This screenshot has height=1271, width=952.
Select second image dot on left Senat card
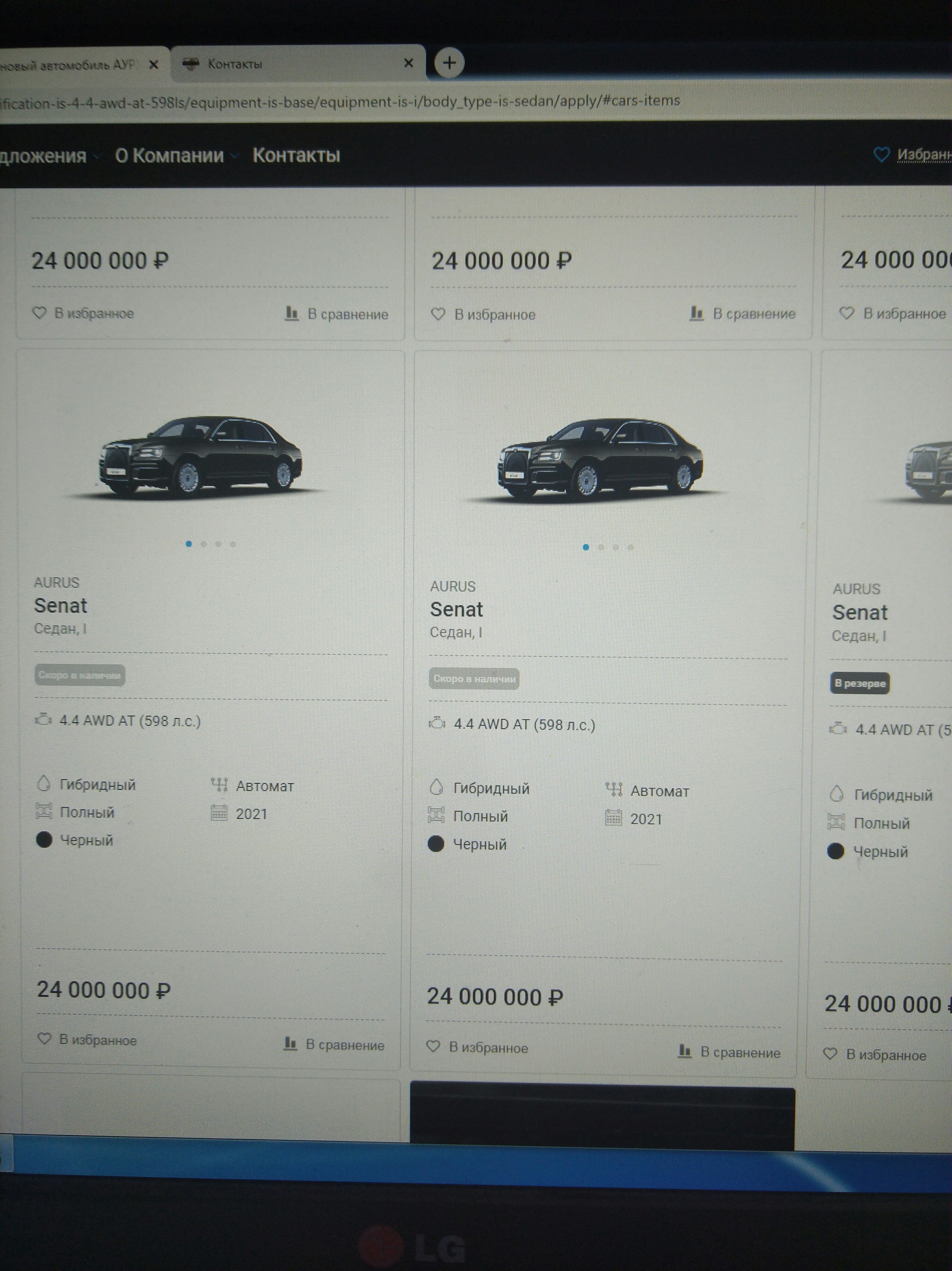coord(204,544)
